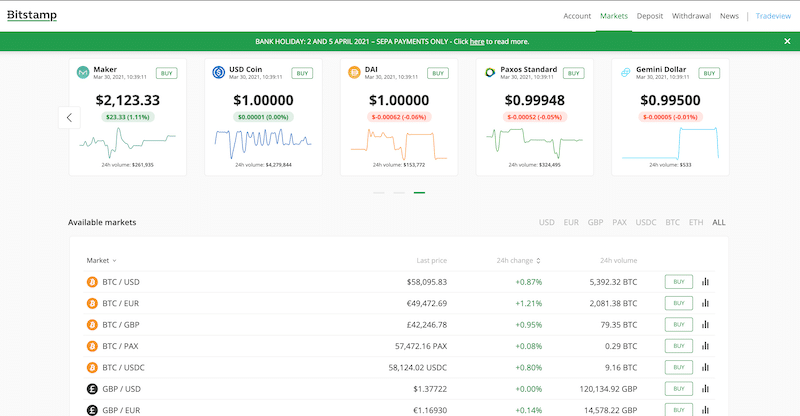Open chart icon for BTC / GBP
This screenshot has height=416, width=800.
(705, 325)
